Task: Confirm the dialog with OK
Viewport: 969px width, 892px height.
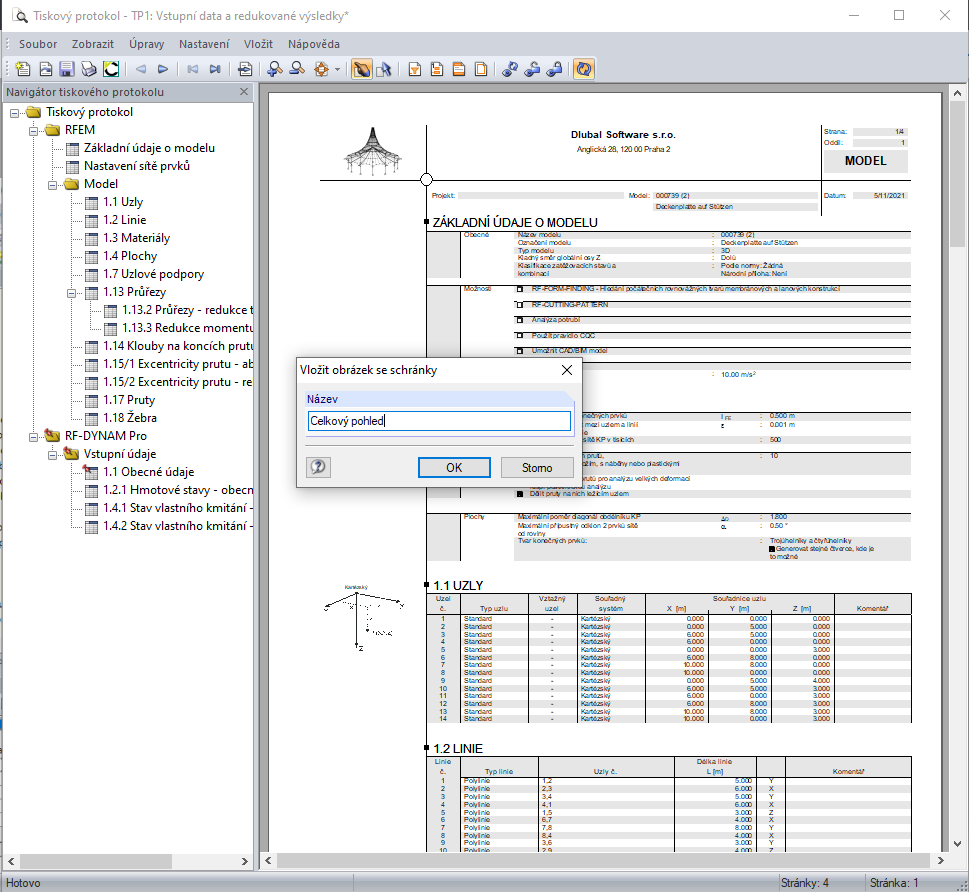Action: pos(454,467)
